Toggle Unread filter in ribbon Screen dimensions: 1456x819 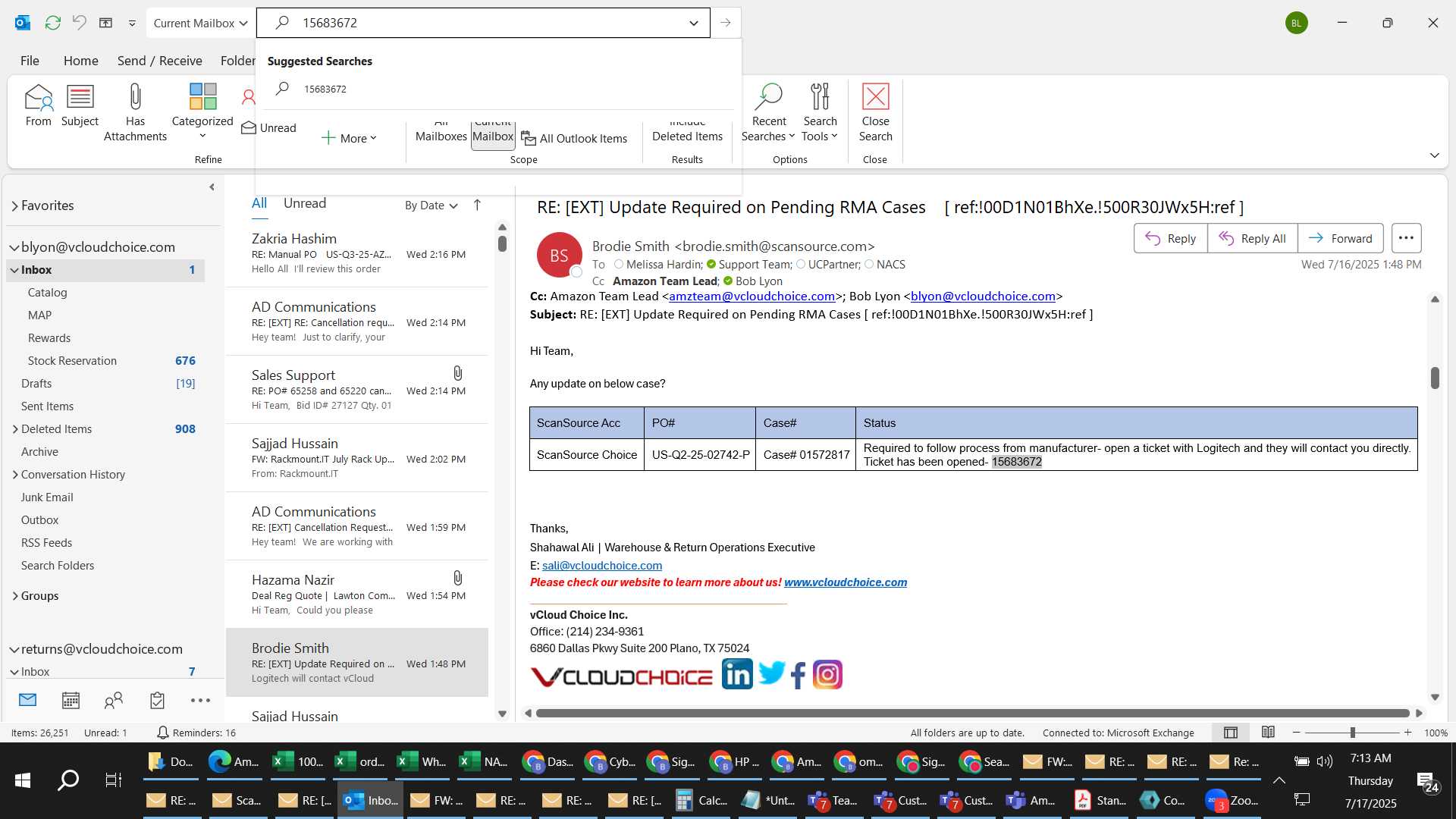coord(269,128)
